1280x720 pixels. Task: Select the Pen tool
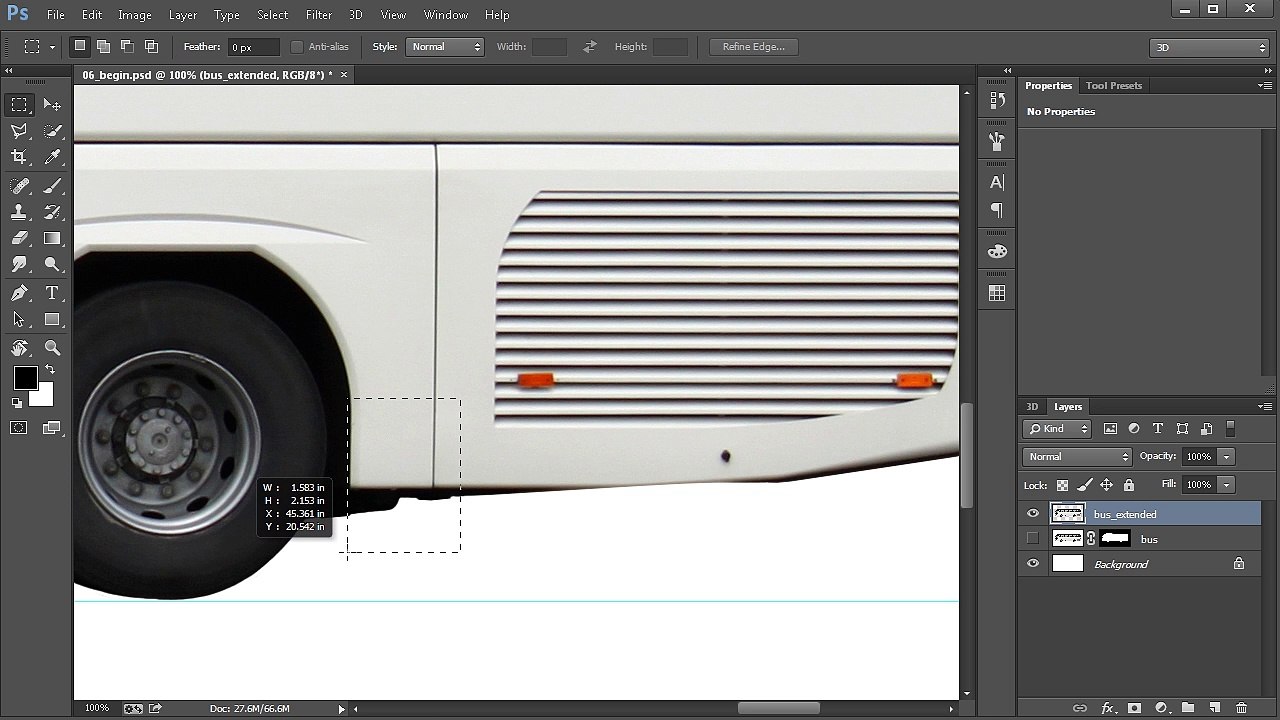click(19, 293)
